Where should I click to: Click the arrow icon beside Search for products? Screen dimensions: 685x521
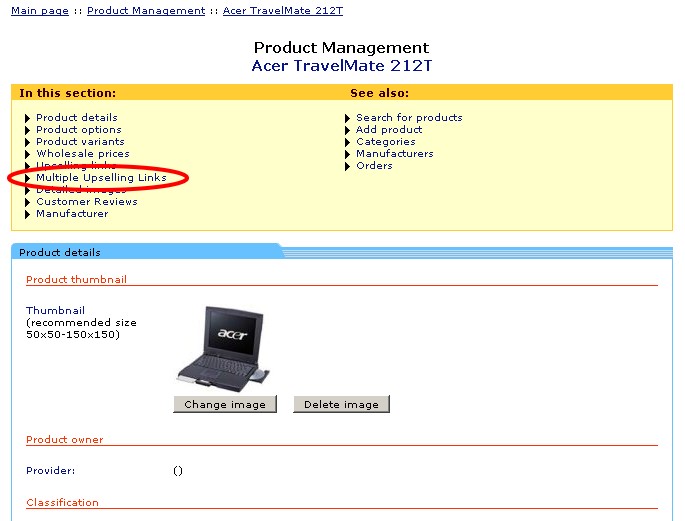348,118
